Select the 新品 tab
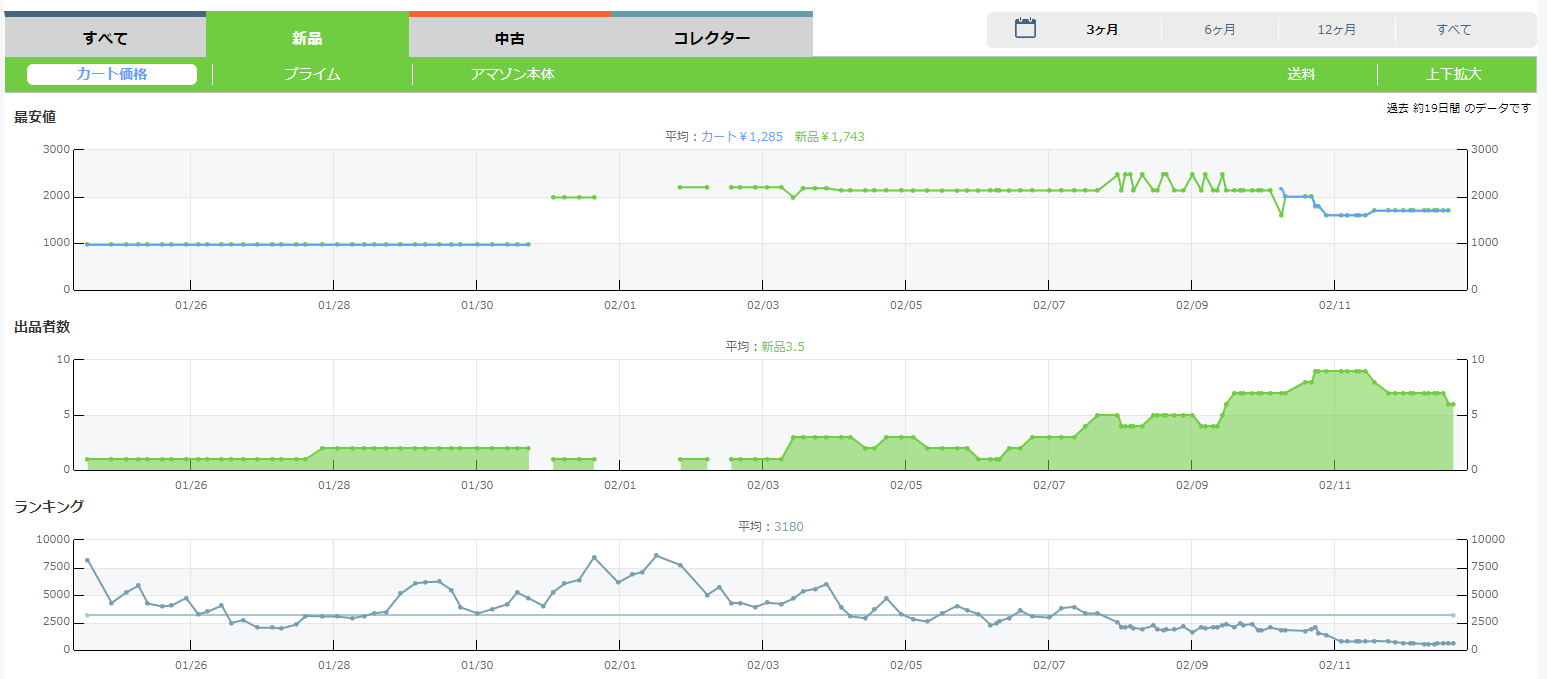Image resolution: width=1547 pixels, height=679 pixels. coord(307,39)
